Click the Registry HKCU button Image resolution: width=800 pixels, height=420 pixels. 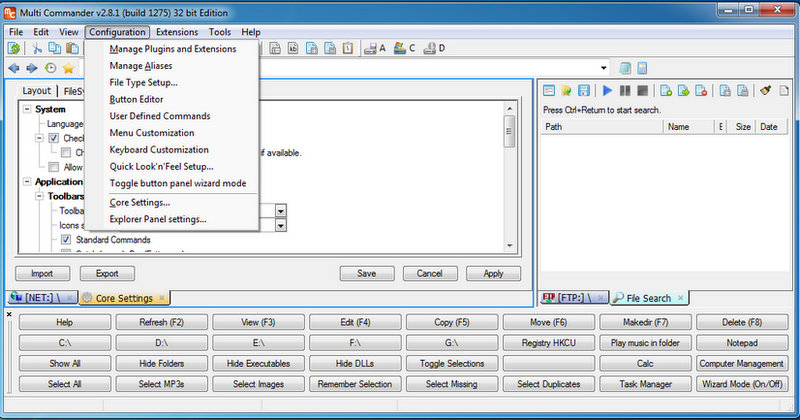click(548, 343)
